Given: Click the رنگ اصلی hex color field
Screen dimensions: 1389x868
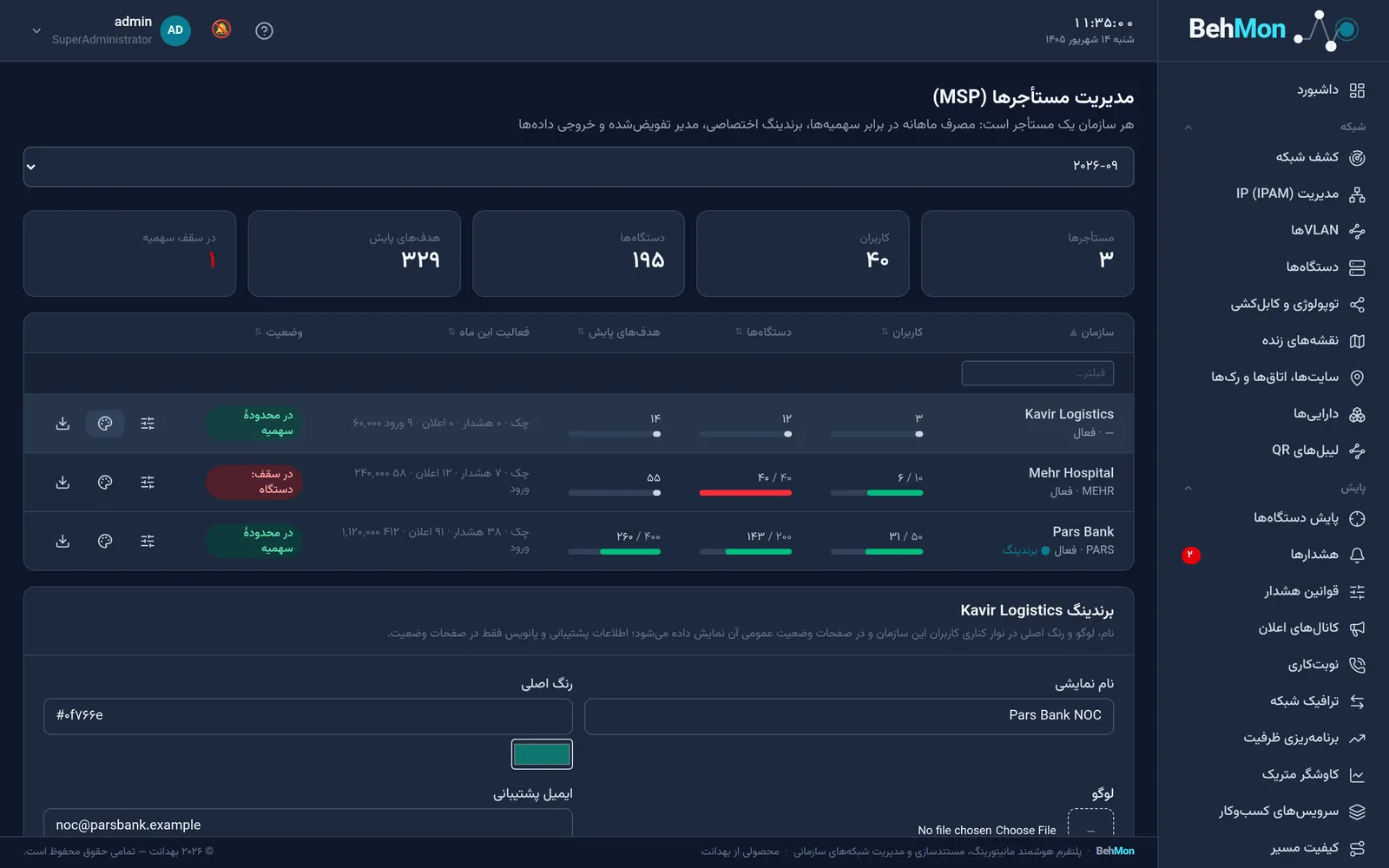Looking at the screenshot, I should (308, 716).
